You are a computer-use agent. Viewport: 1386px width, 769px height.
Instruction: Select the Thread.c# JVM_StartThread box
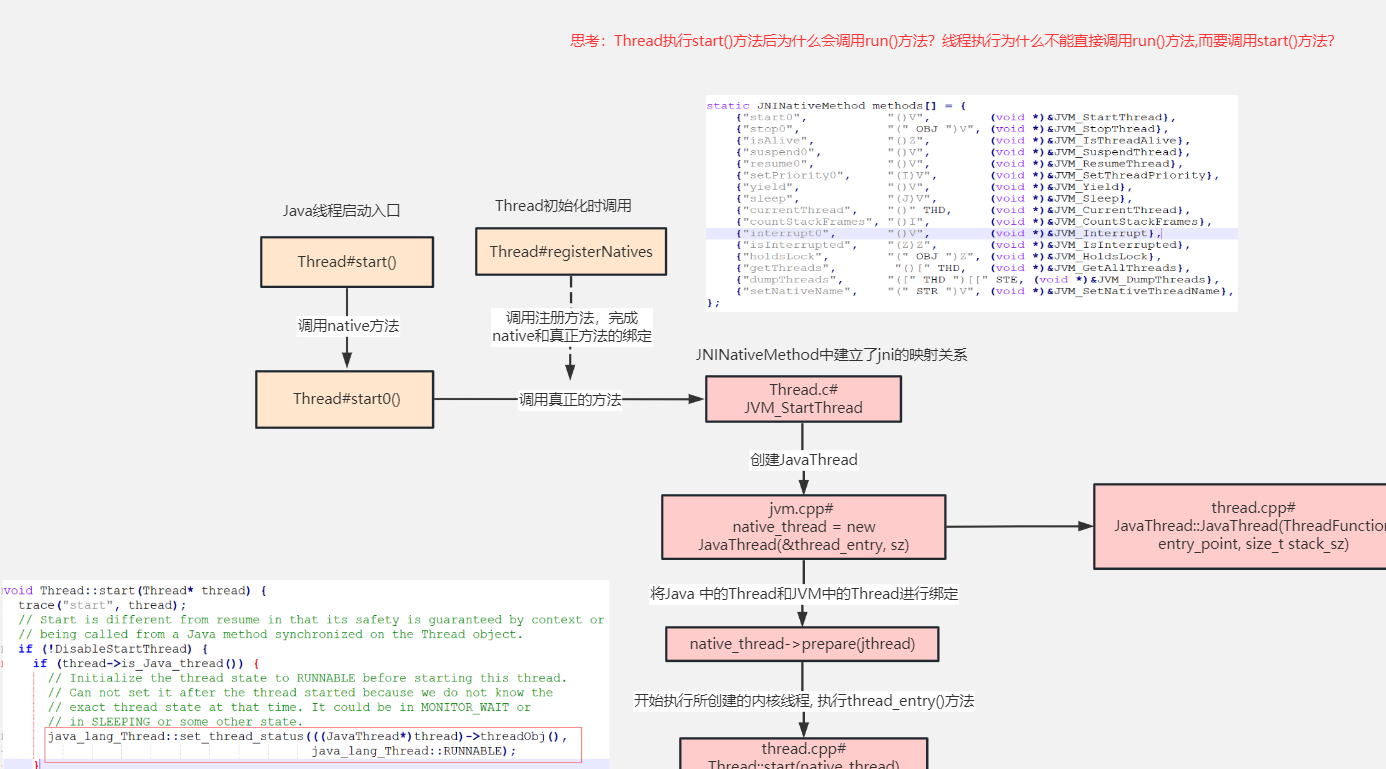(x=803, y=398)
